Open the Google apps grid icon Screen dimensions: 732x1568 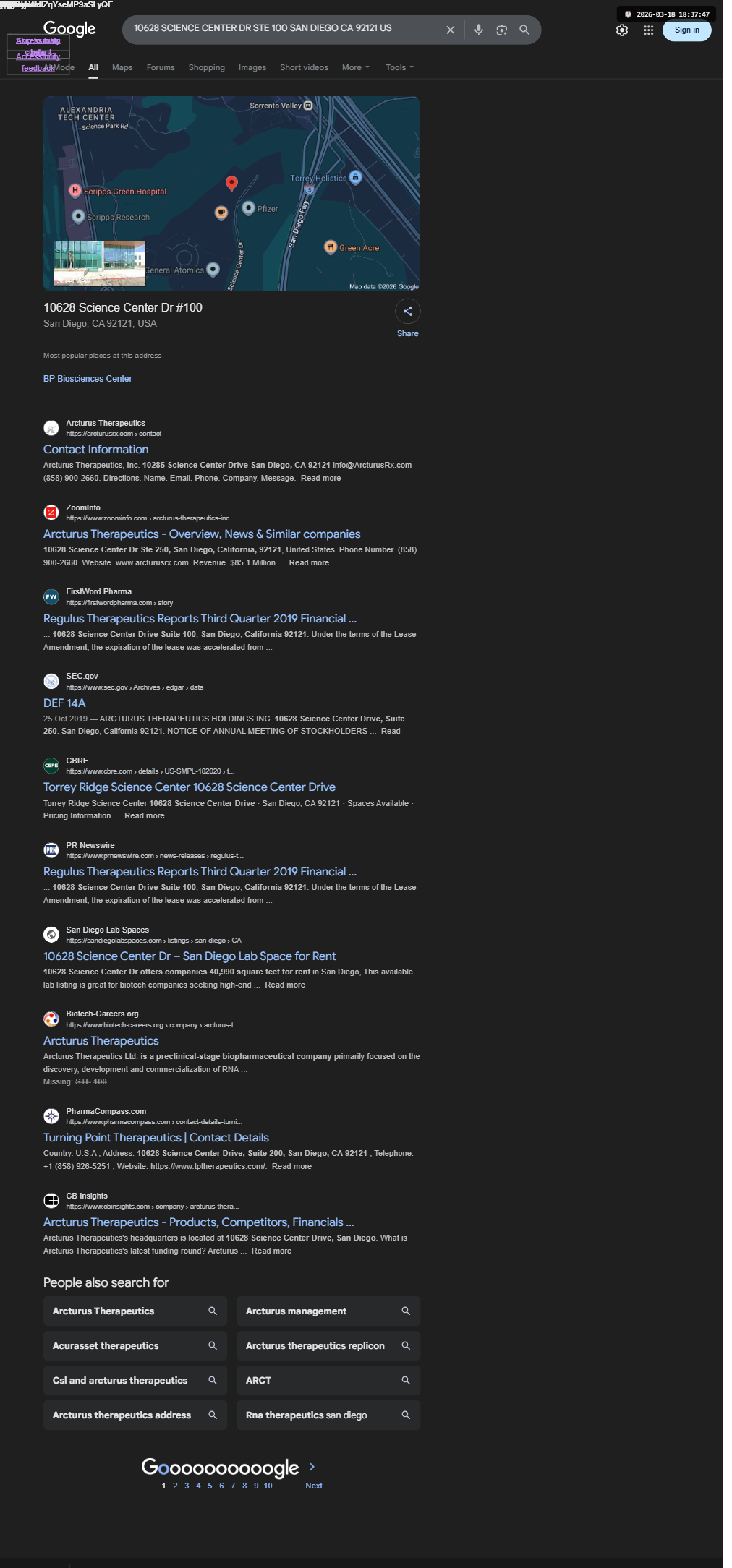648,30
